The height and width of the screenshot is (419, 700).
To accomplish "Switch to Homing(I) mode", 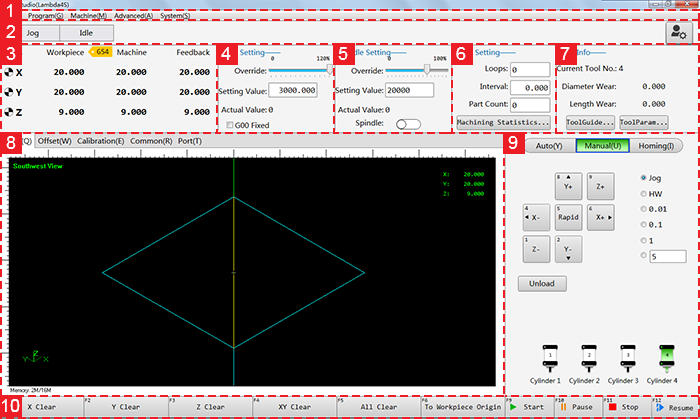I will click(656, 146).
